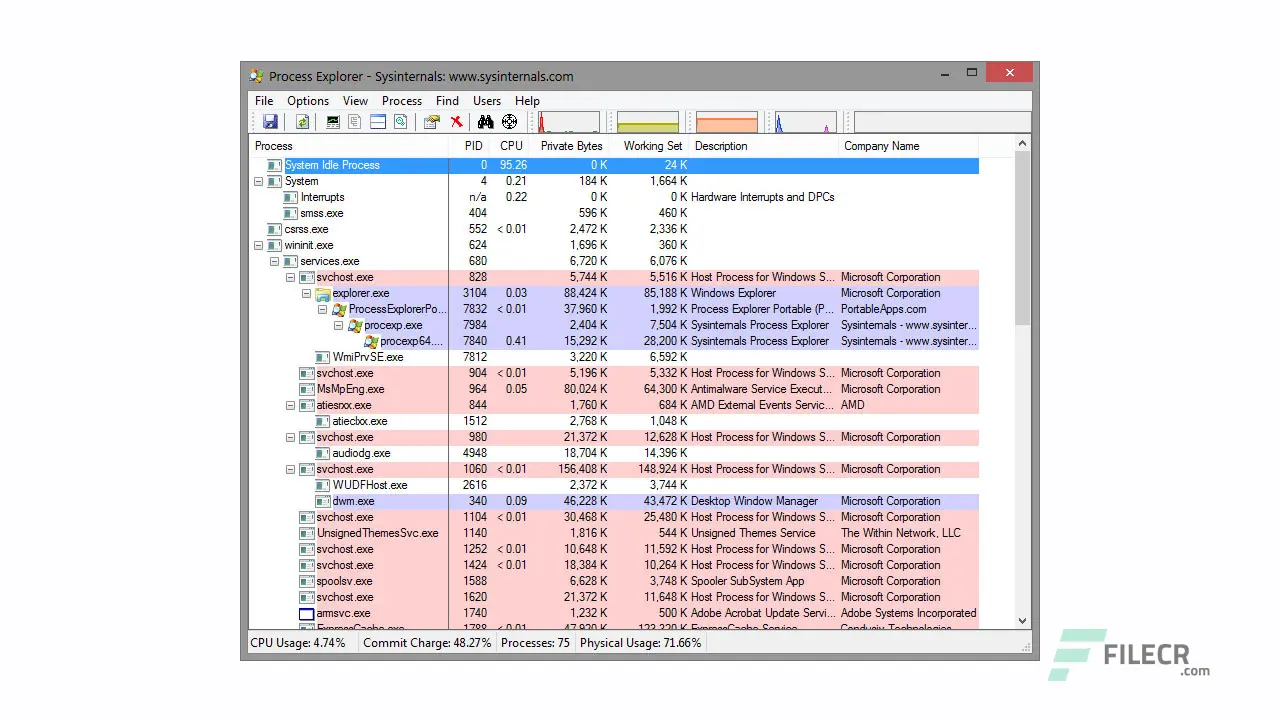Collapse the wininit.exe tree node
Viewport: 1280px width, 720px height.
click(259, 246)
